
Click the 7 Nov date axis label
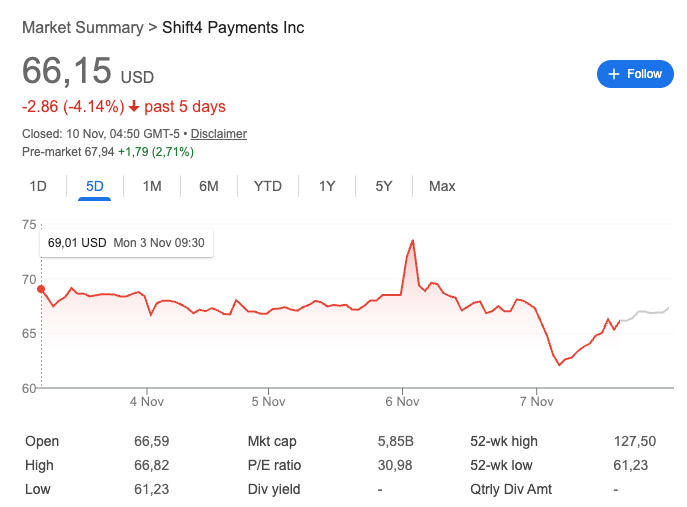coord(537,402)
